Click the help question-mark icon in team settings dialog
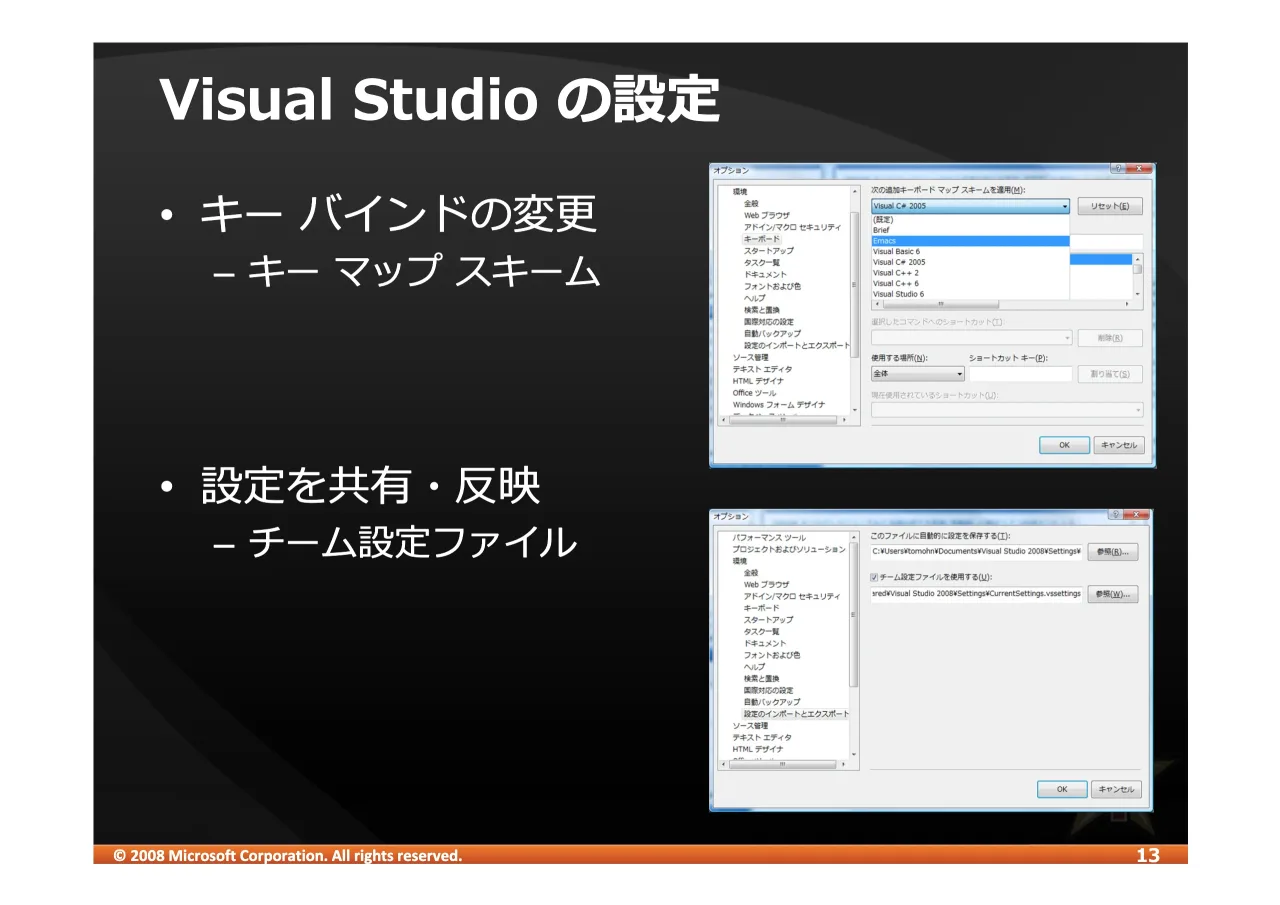The height and width of the screenshot is (905, 1280). click(1115, 514)
